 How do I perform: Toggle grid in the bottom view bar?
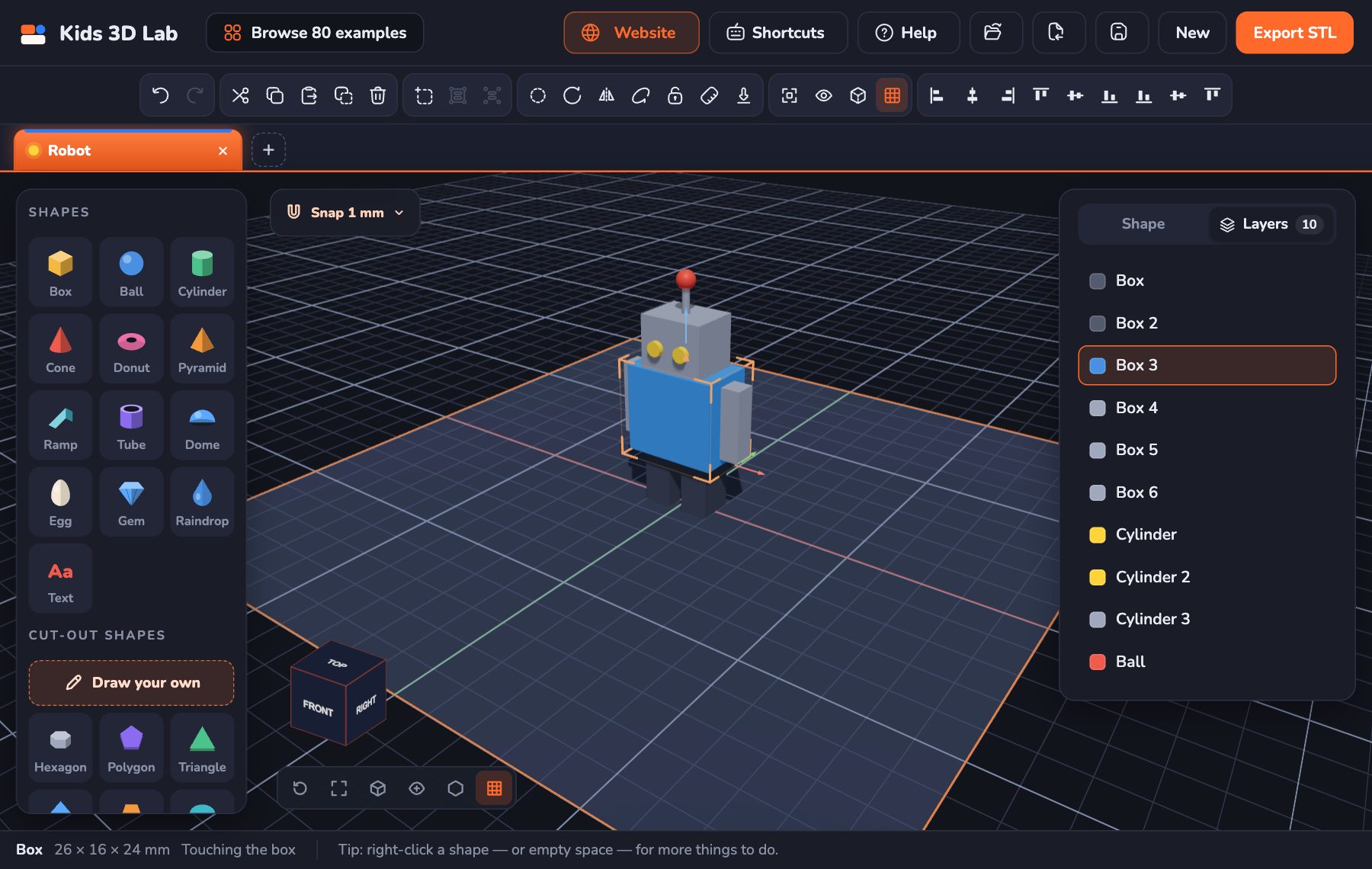[495, 788]
